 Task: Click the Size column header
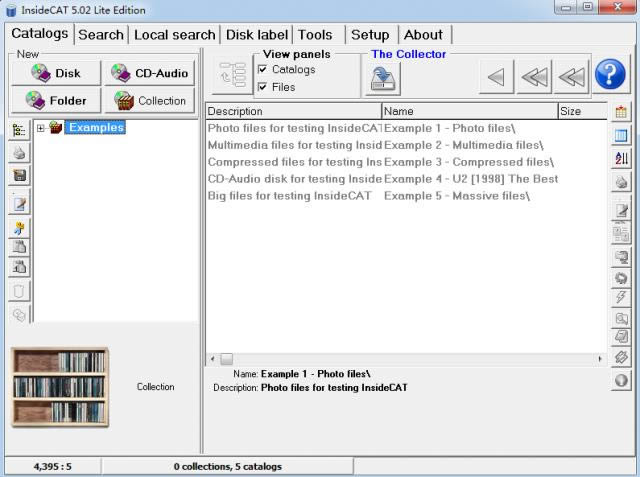582,111
